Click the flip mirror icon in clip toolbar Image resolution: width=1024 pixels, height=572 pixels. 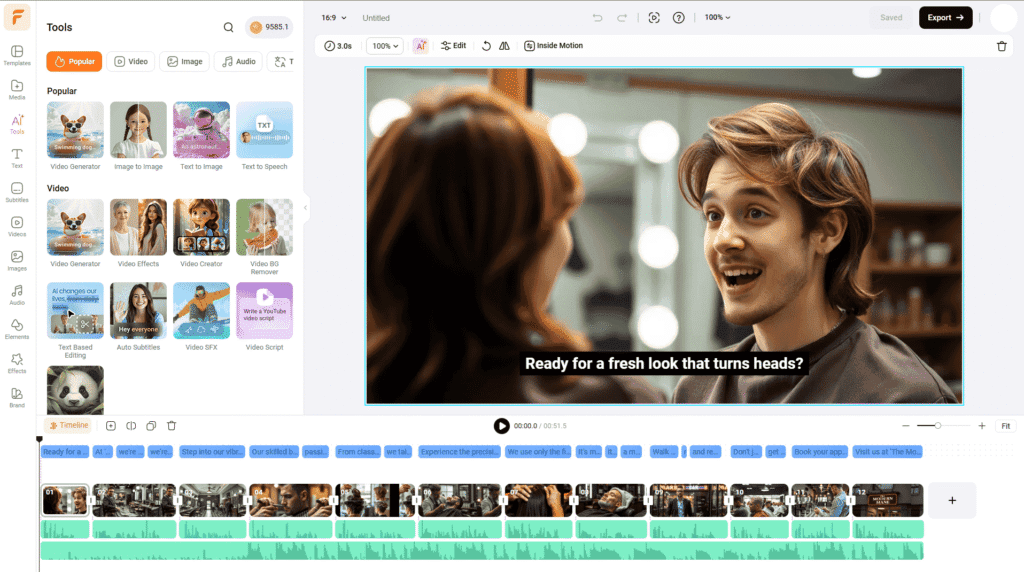(504, 46)
